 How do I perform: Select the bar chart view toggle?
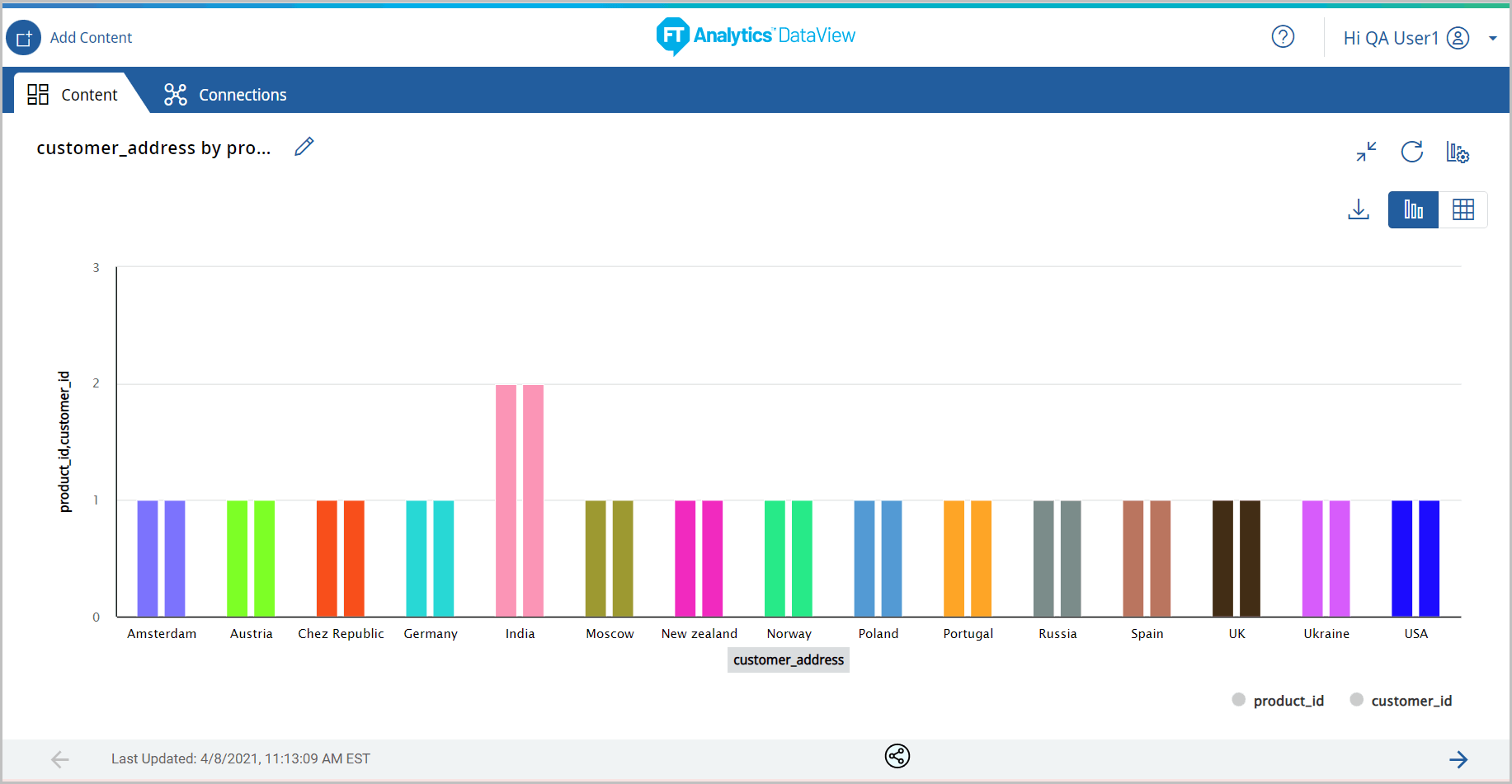click(1412, 209)
